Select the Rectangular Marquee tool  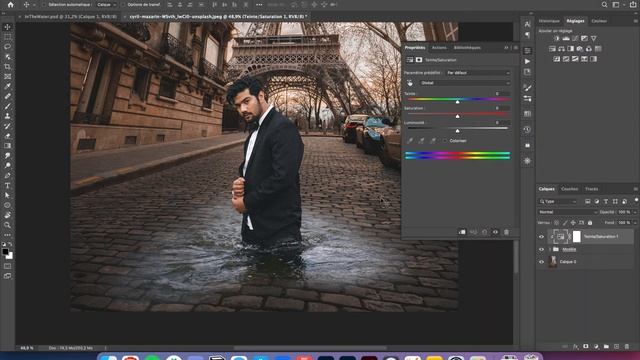(7, 37)
